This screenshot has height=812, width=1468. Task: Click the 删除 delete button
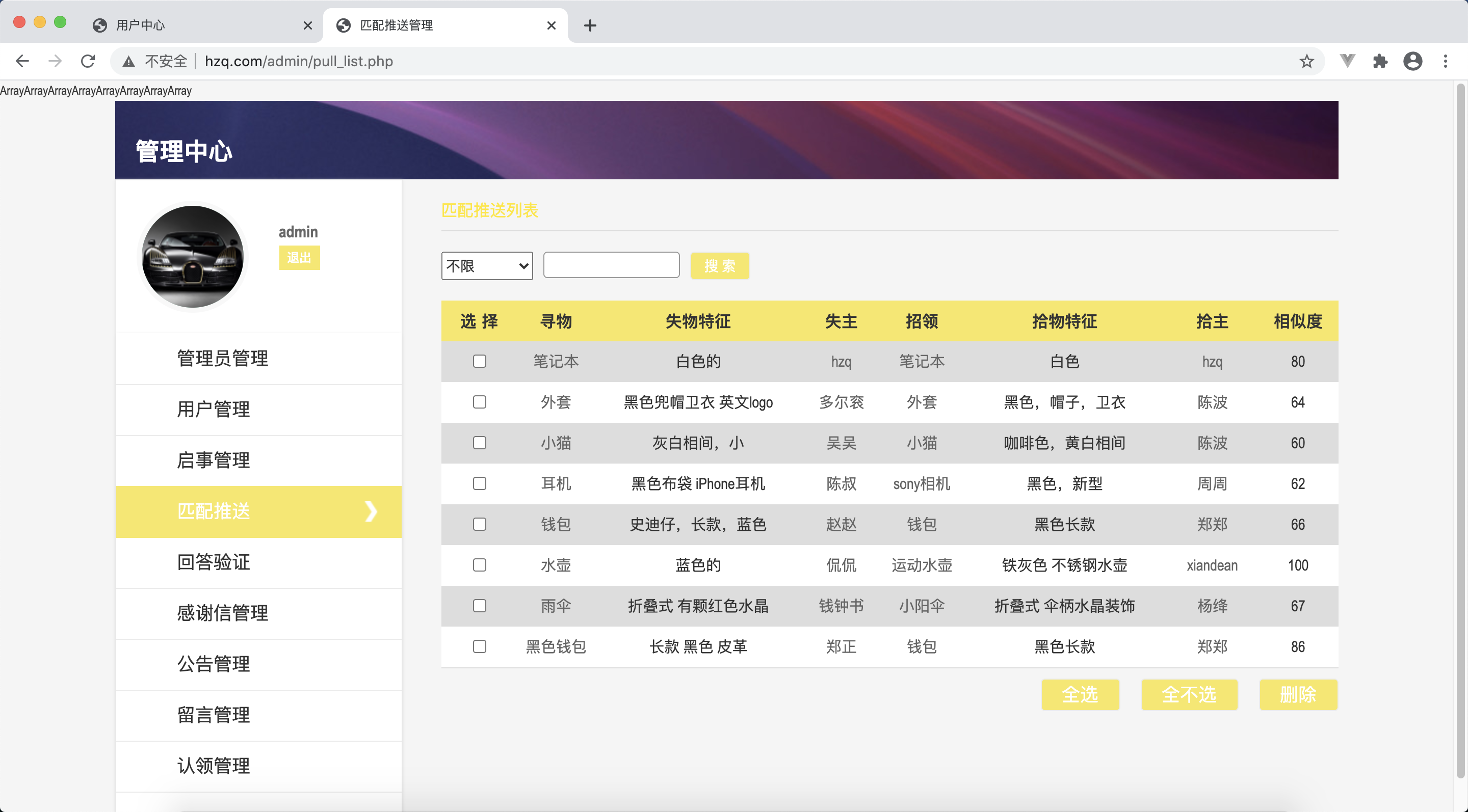click(1298, 695)
